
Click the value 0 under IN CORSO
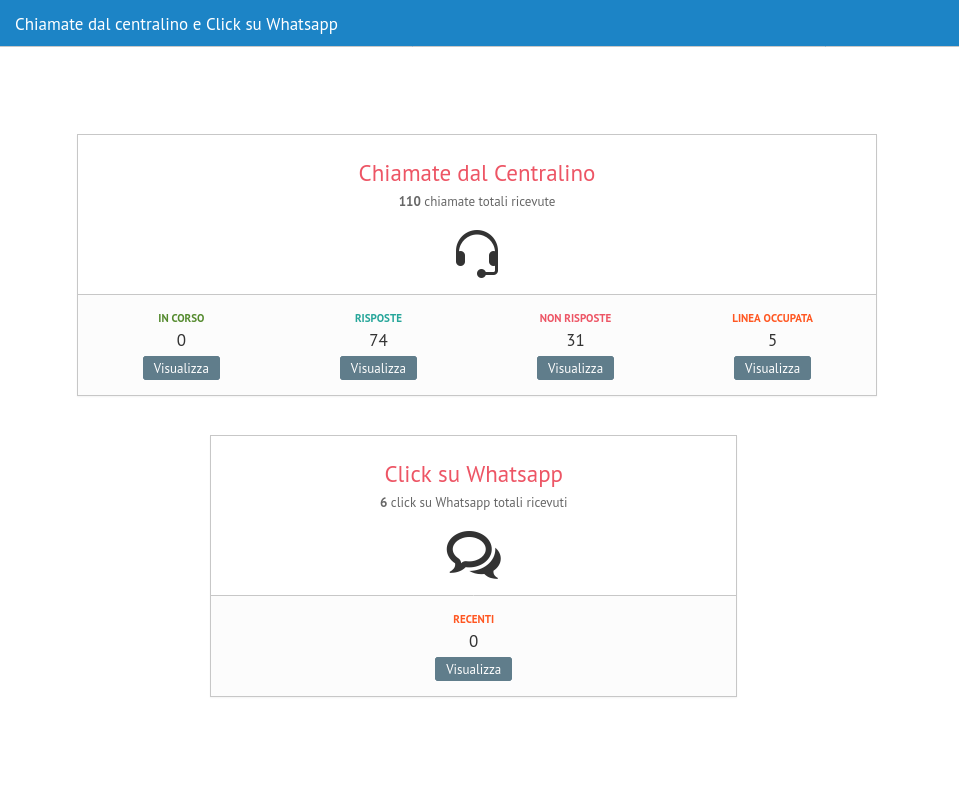[181, 340]
